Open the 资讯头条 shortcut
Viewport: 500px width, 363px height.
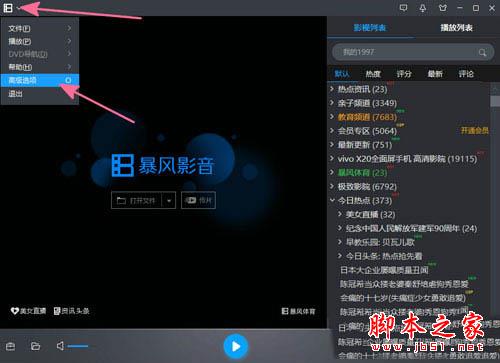[x=71, y=311]
